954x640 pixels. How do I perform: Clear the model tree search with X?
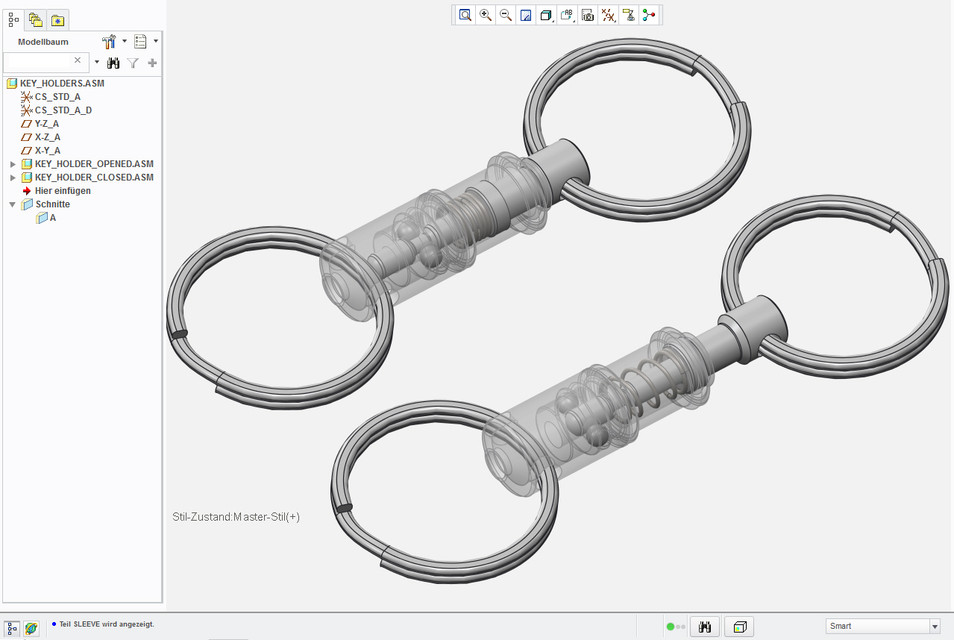pos(77,60)
